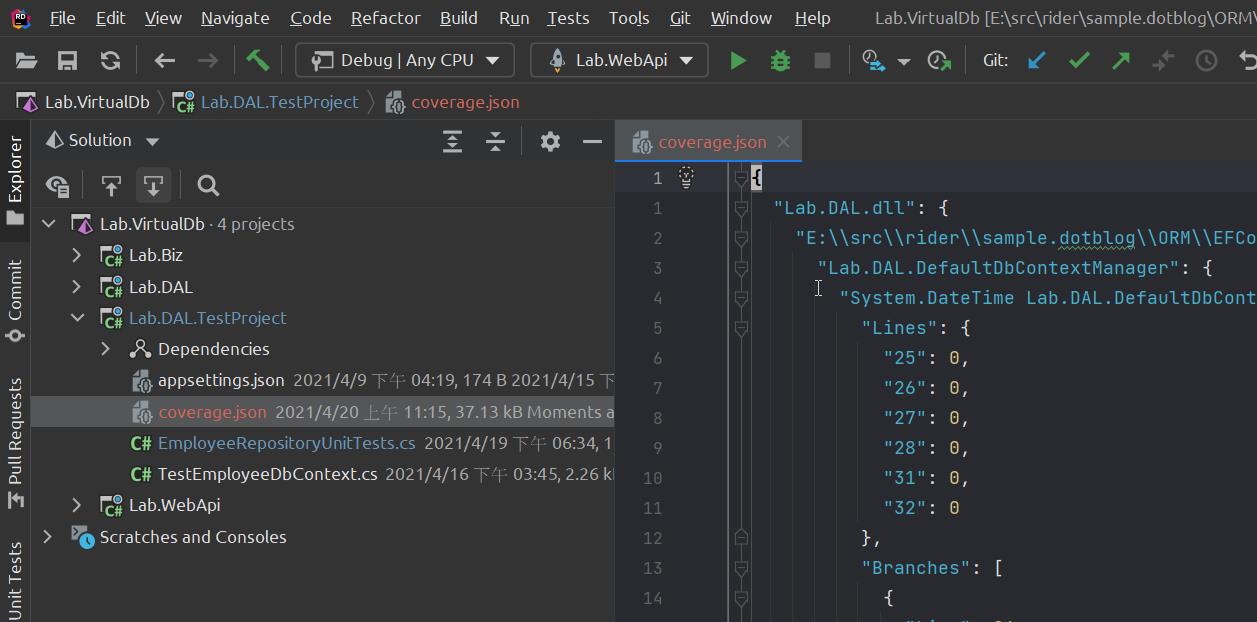
Task: Open the Help menu
Action: click(812, 18)
